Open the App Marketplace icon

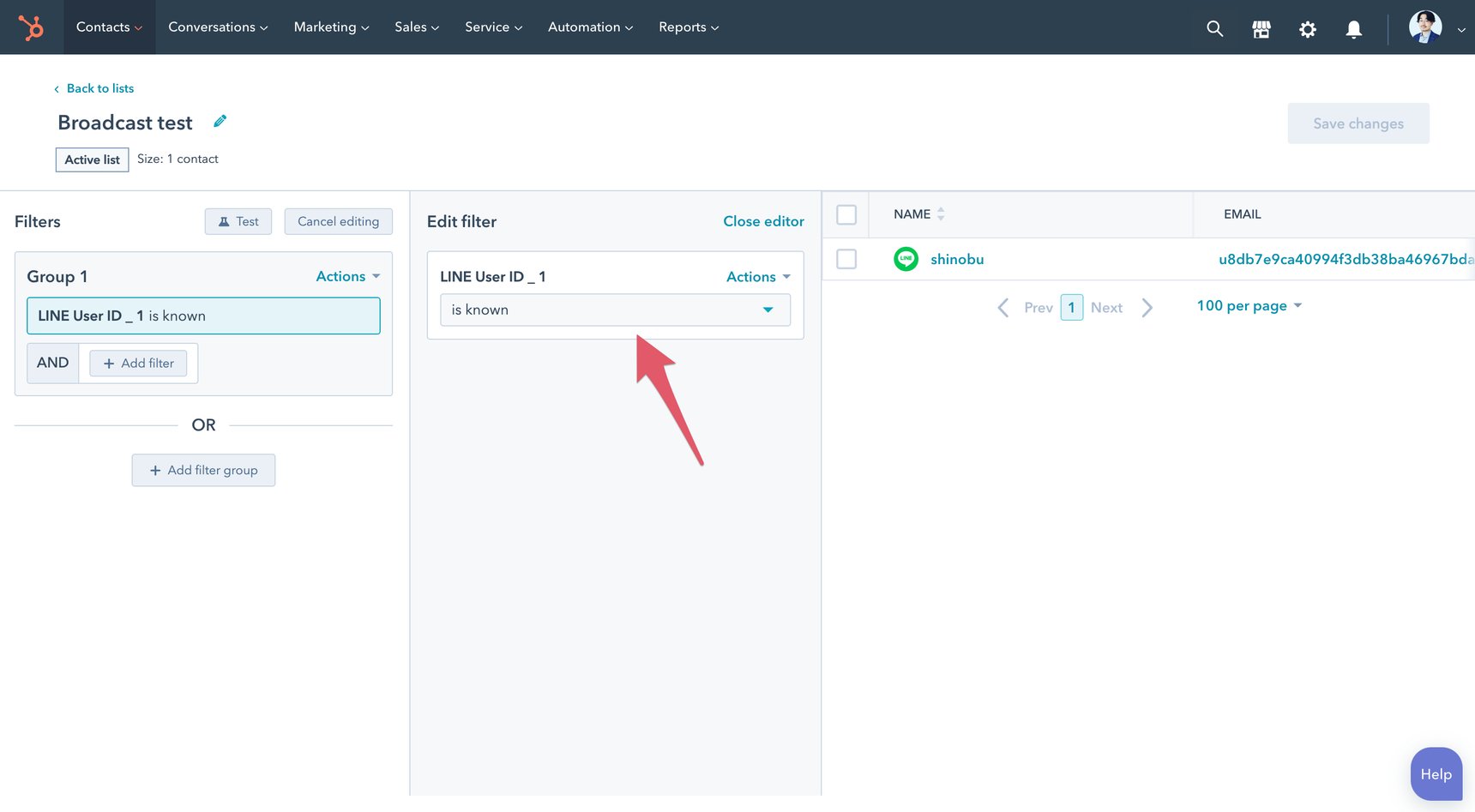point(1261,28)
